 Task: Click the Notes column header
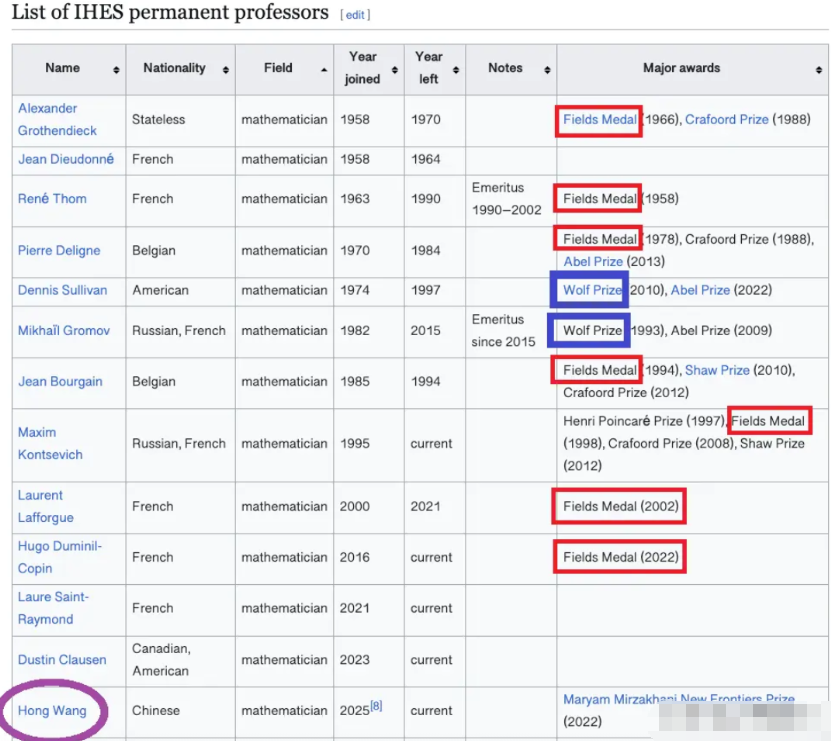click(511, 69)
